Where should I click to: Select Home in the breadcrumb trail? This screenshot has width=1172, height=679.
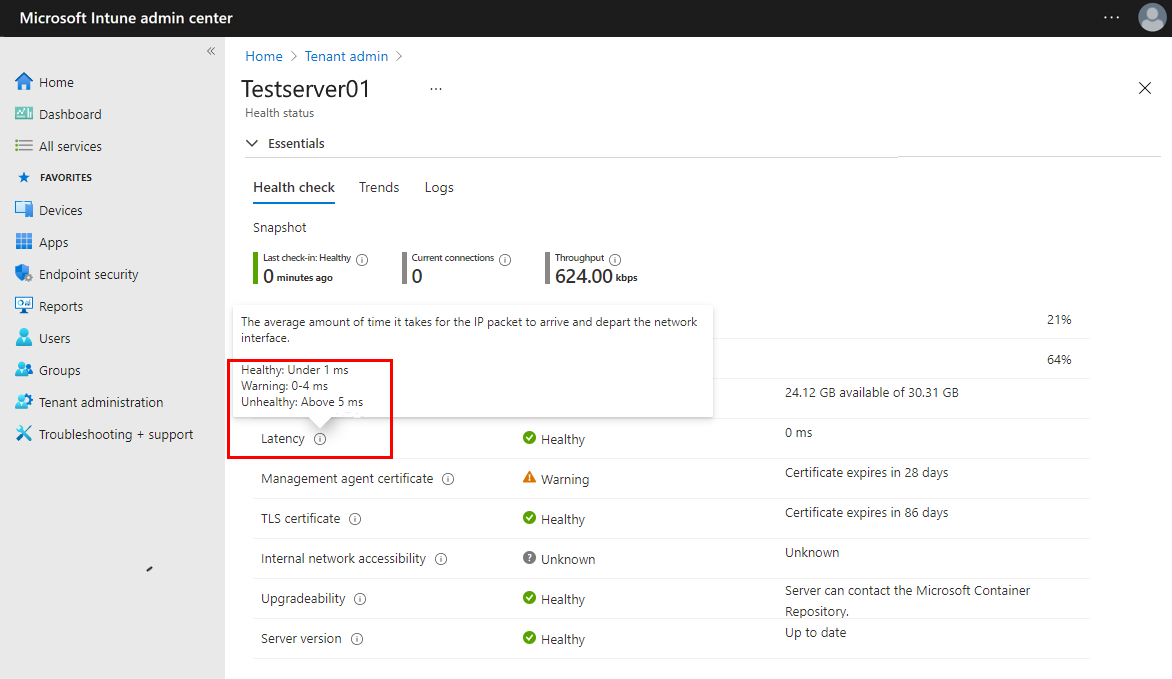[263, 56]
